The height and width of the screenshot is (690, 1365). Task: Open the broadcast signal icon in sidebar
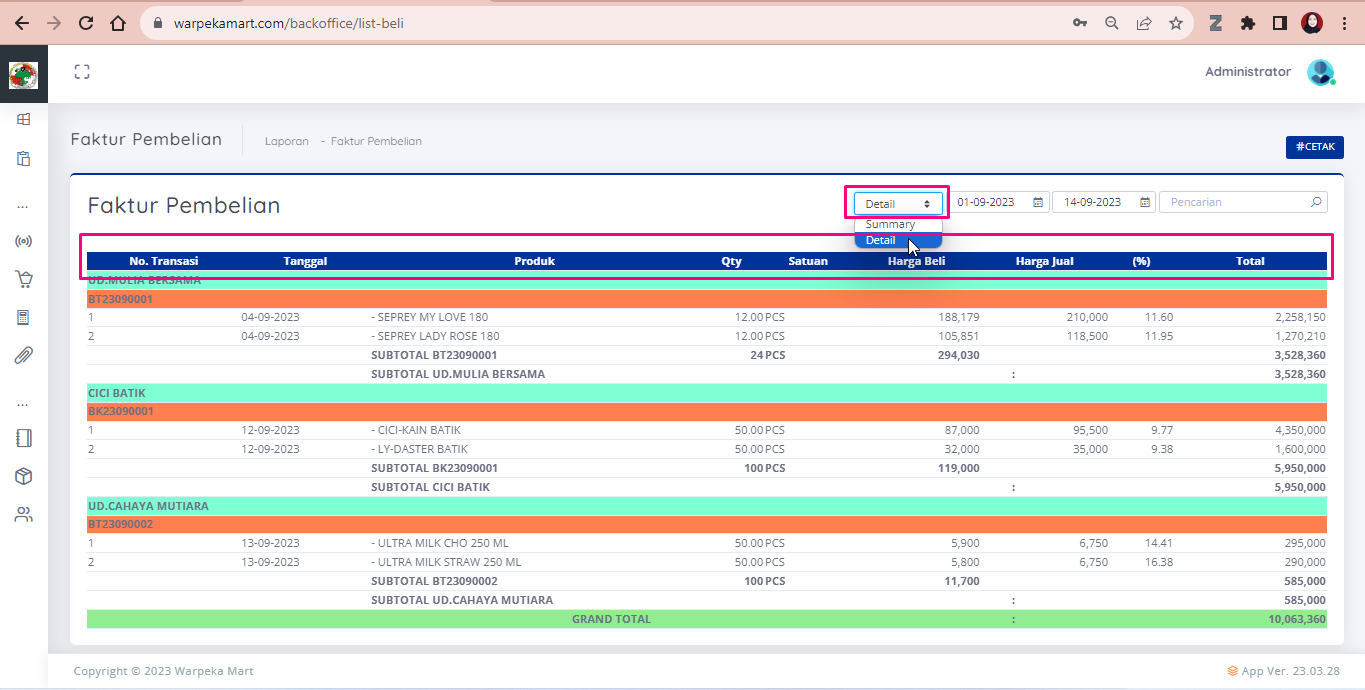point(23,241)
